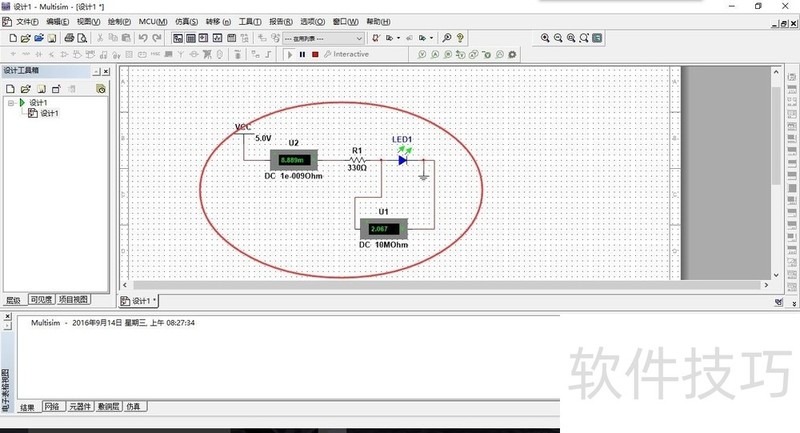Toggle the design toolbox view icon
The width and height of the screenshot is (800, 433).
pos(178,38)
